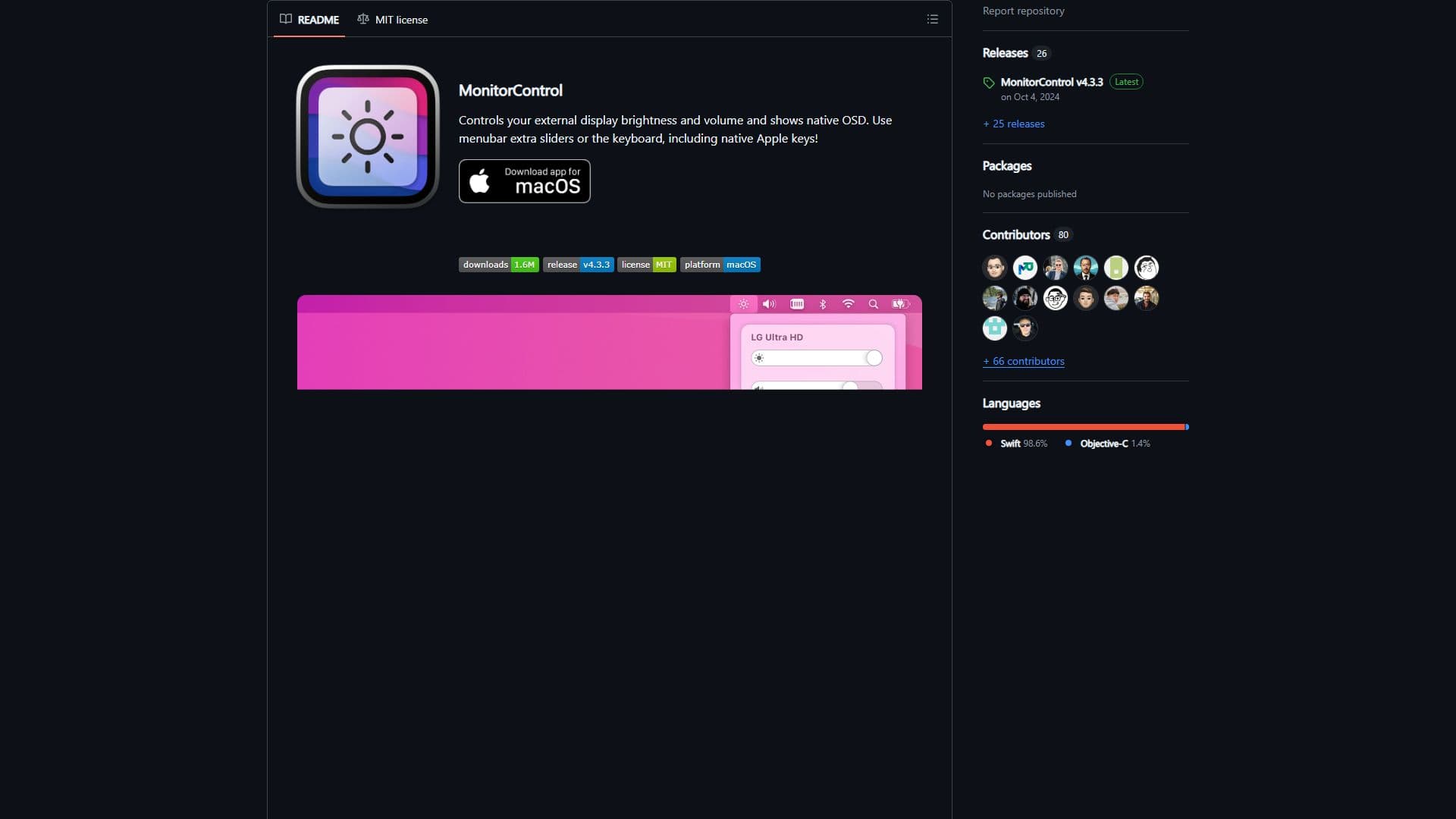
Task: Click the release tag icon beside MonitorControl v4.3.3
Action: click(989, 83)
